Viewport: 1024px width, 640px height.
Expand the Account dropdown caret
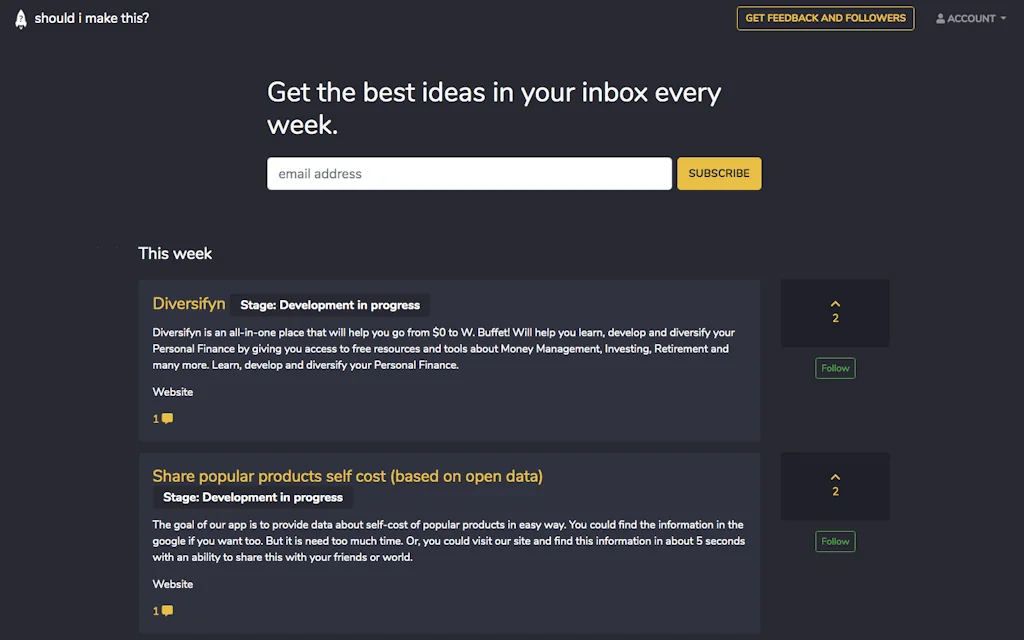pos(1003,19)
